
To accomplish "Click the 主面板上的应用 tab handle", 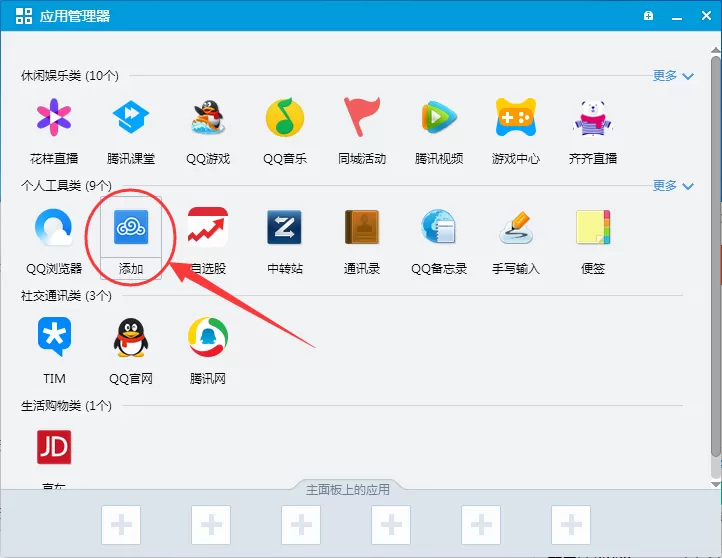I will pyautogui.click(x=348, y=489).
